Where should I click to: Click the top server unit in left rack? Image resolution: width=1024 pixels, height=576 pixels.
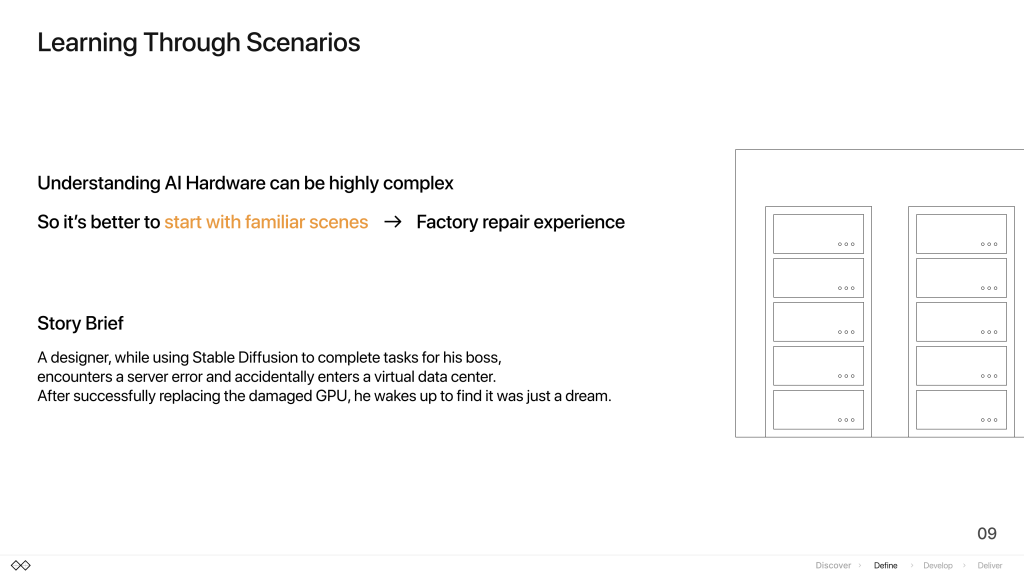point(818,234)
